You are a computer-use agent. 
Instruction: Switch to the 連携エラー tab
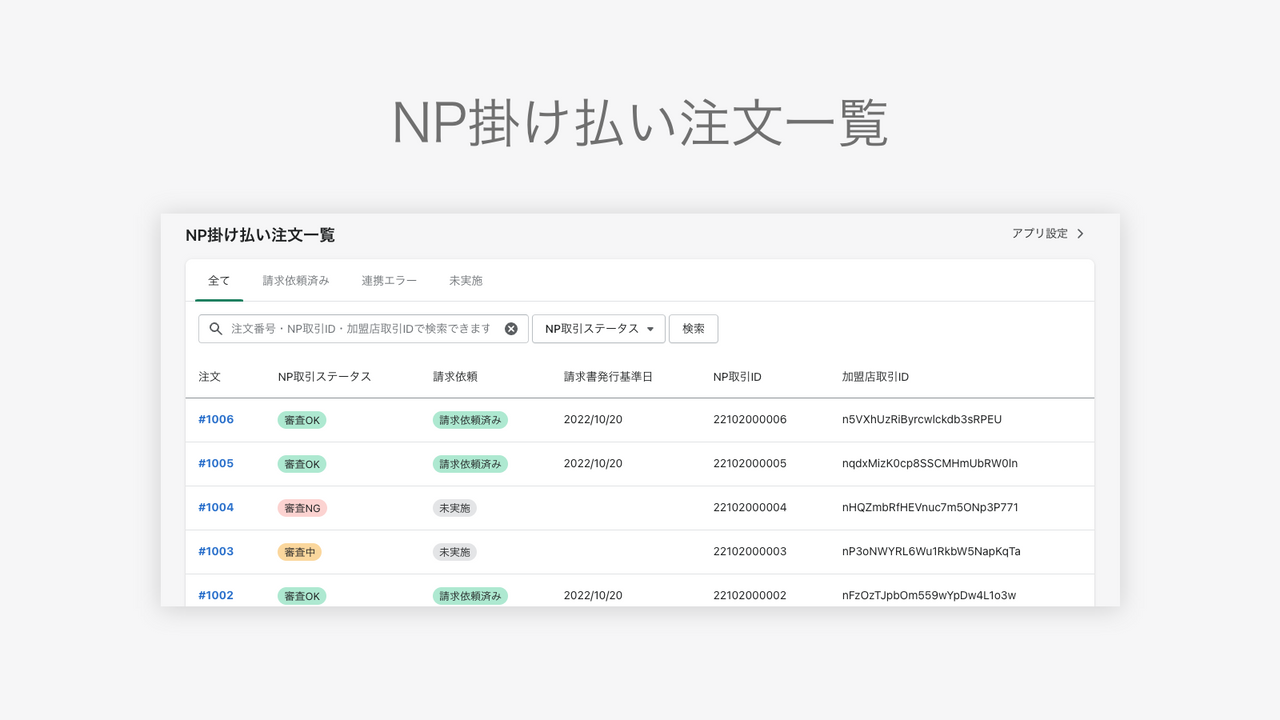point(389,281)
